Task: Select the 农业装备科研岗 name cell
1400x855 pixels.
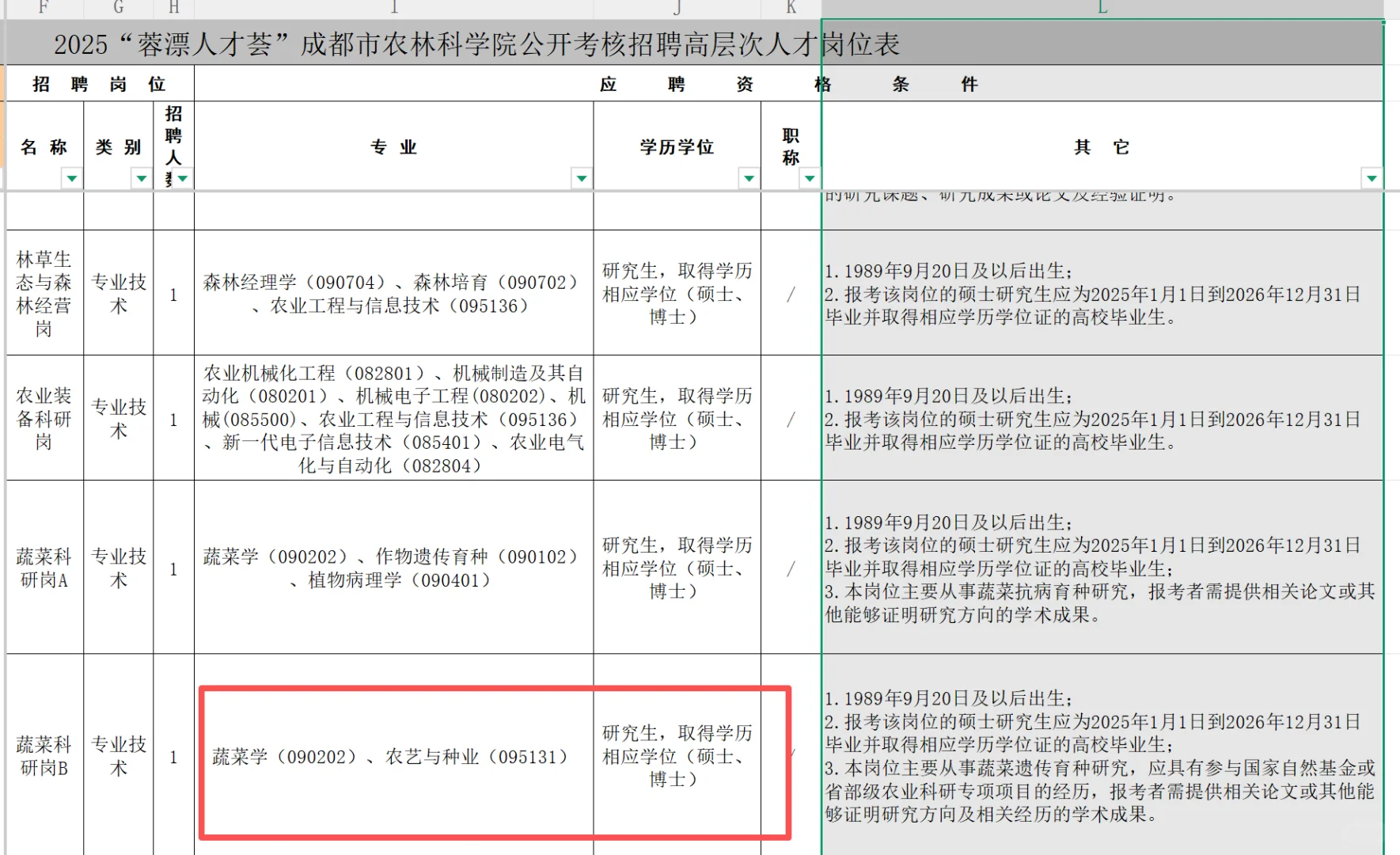Action: 44,418
